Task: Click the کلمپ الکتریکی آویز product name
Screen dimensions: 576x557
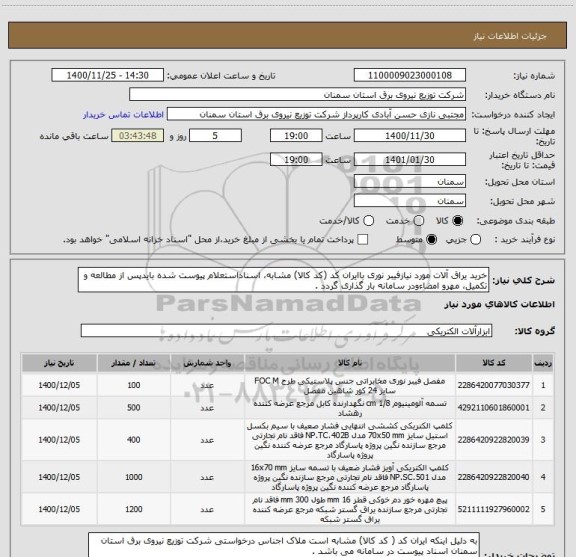Action: (x=350, y=477)
